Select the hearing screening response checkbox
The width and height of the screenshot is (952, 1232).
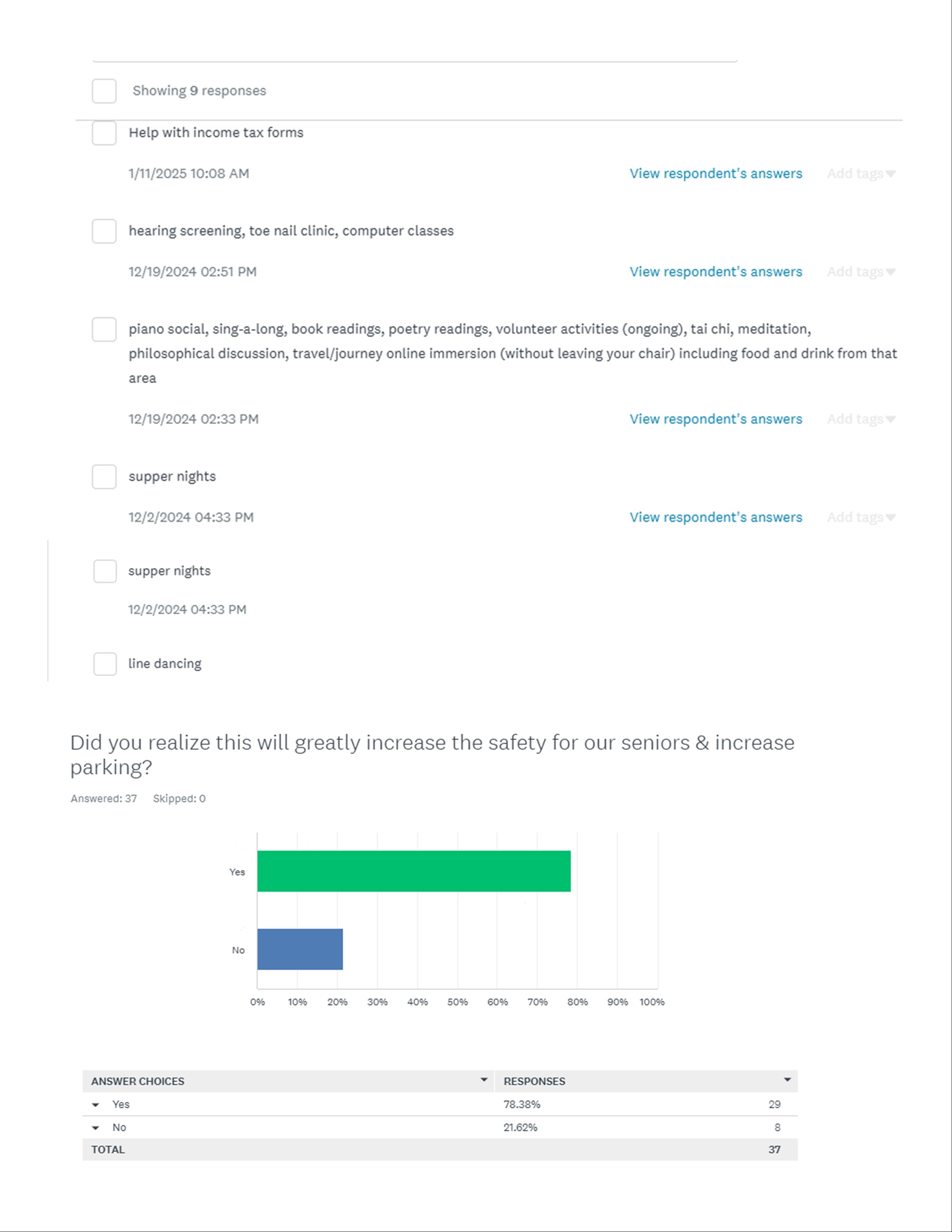104,231
